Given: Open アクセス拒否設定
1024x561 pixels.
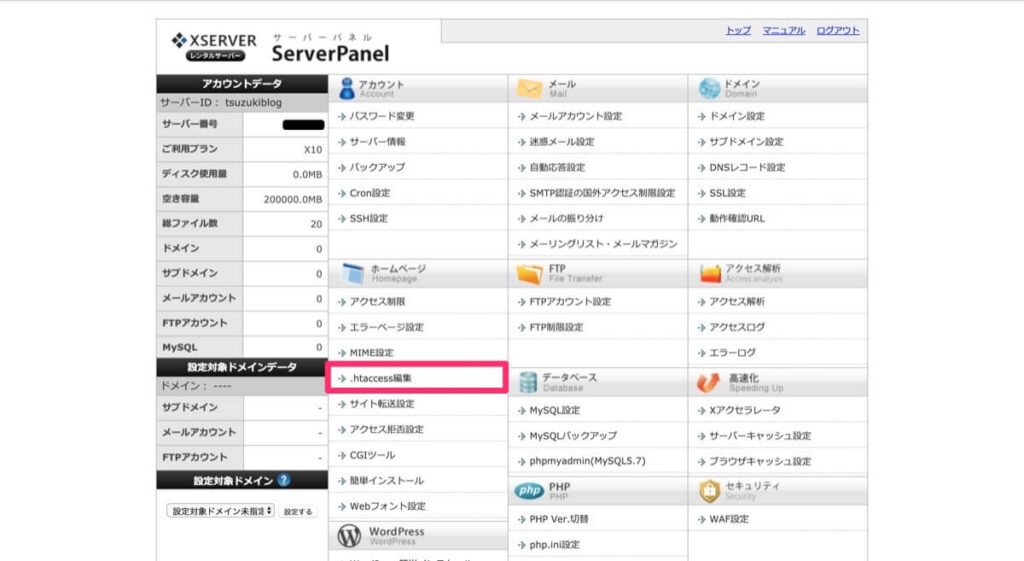Looking at the screenshot, I should pyautogui.click(x=387, y=429).
